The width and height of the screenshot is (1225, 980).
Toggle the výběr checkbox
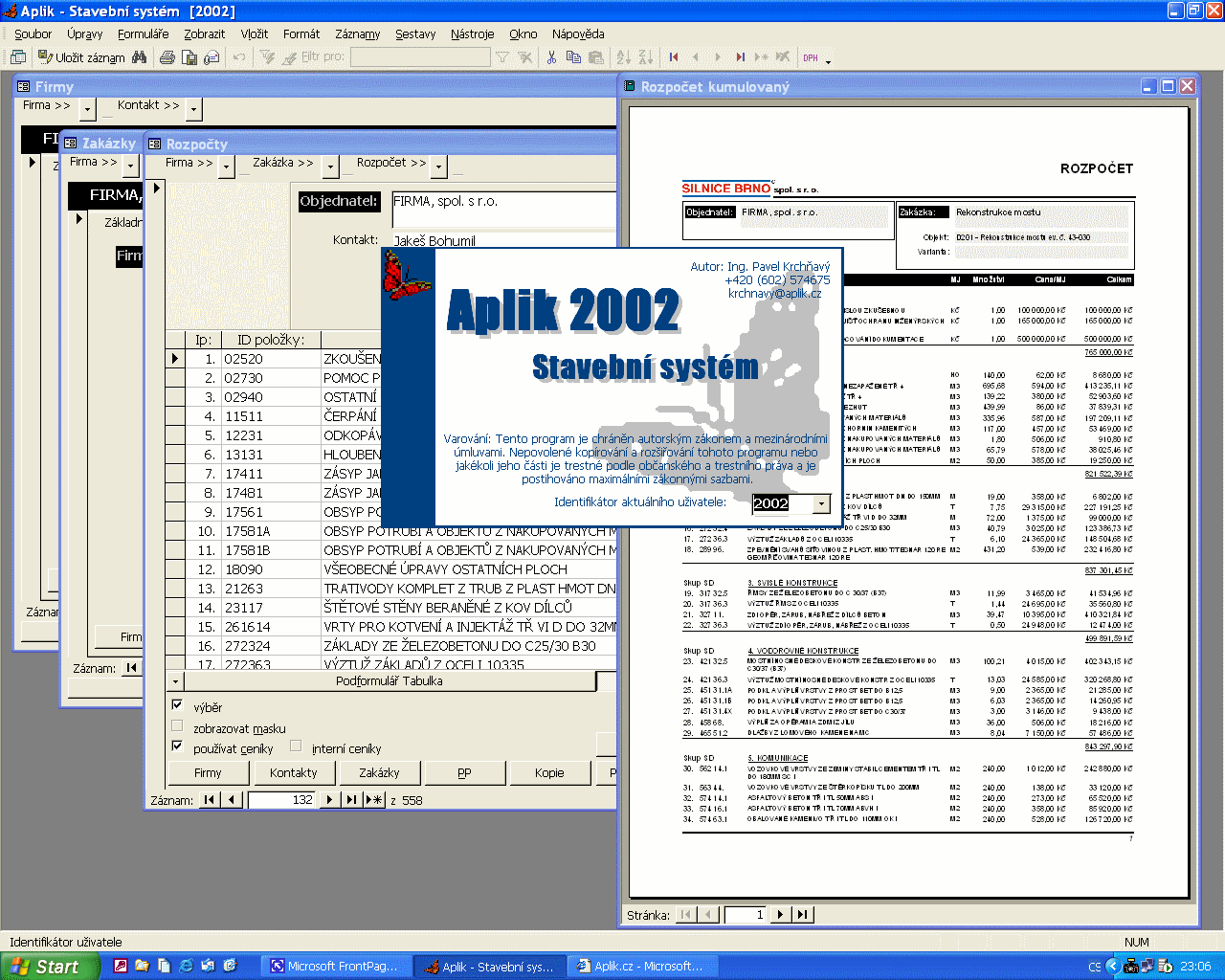[177, 705]
